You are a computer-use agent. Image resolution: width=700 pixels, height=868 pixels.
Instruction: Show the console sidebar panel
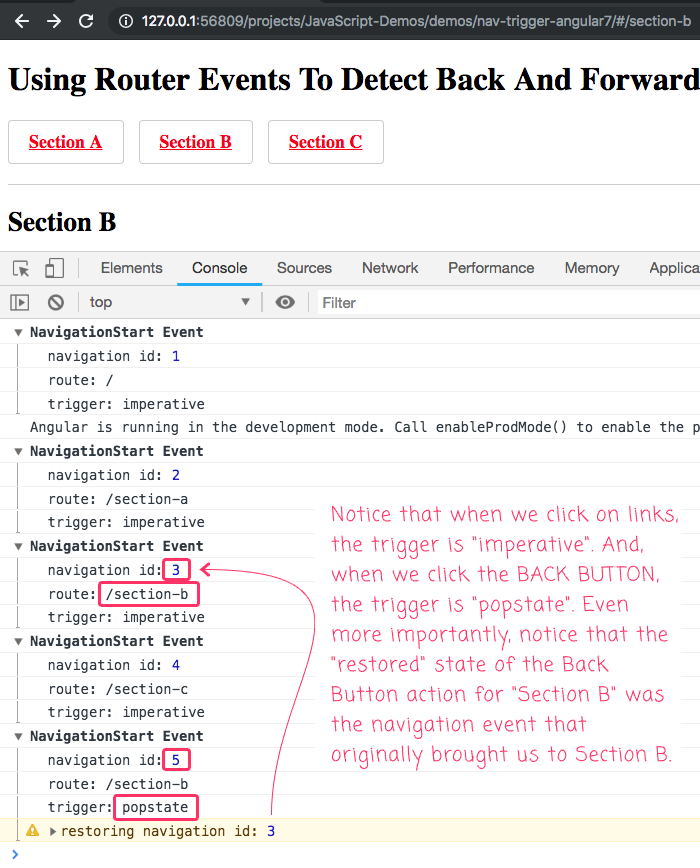pyautogui.click(x=20, y=302)
